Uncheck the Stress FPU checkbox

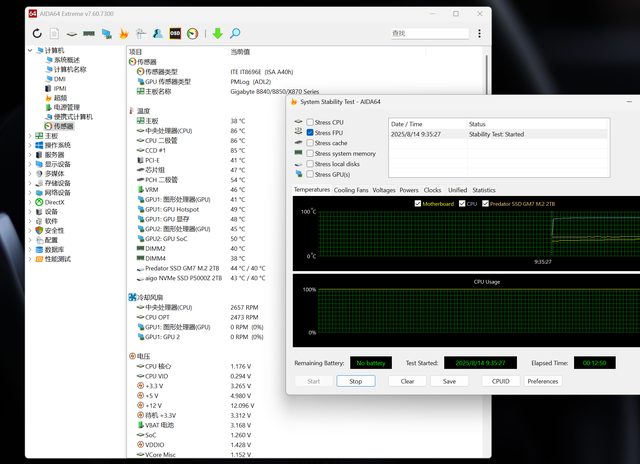[310, 133]
